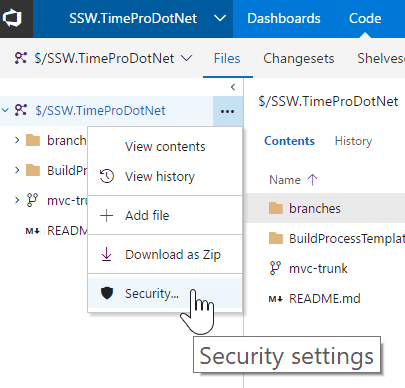Click the green plus Add file icon

coord(107,216)
